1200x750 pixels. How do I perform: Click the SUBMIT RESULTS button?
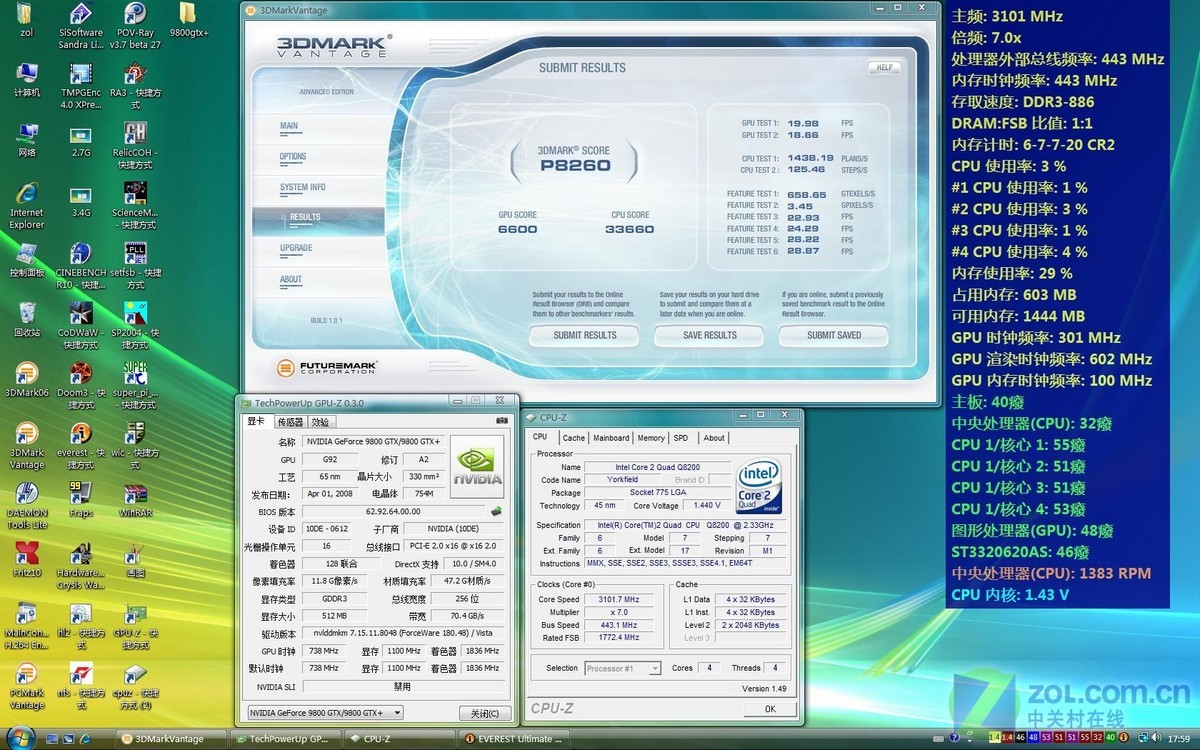[x=585, y=335]
